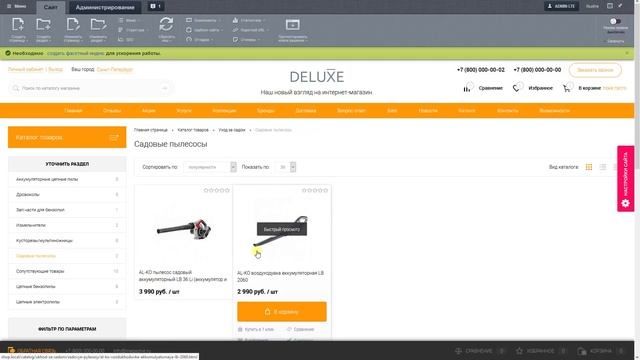Open Корзина in the bottom bar

pyautogui.click(x=600, y=351)
